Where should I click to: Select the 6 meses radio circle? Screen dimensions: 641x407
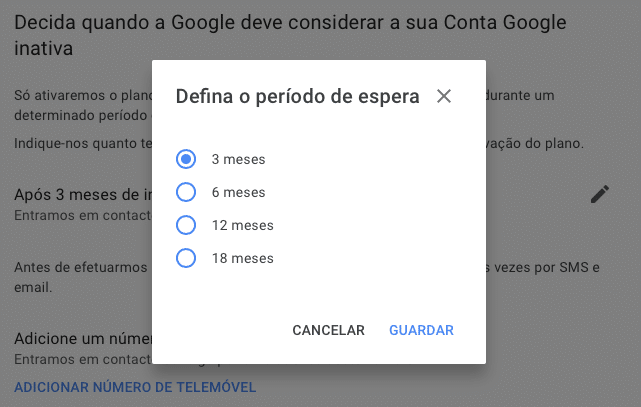[185, 192]
